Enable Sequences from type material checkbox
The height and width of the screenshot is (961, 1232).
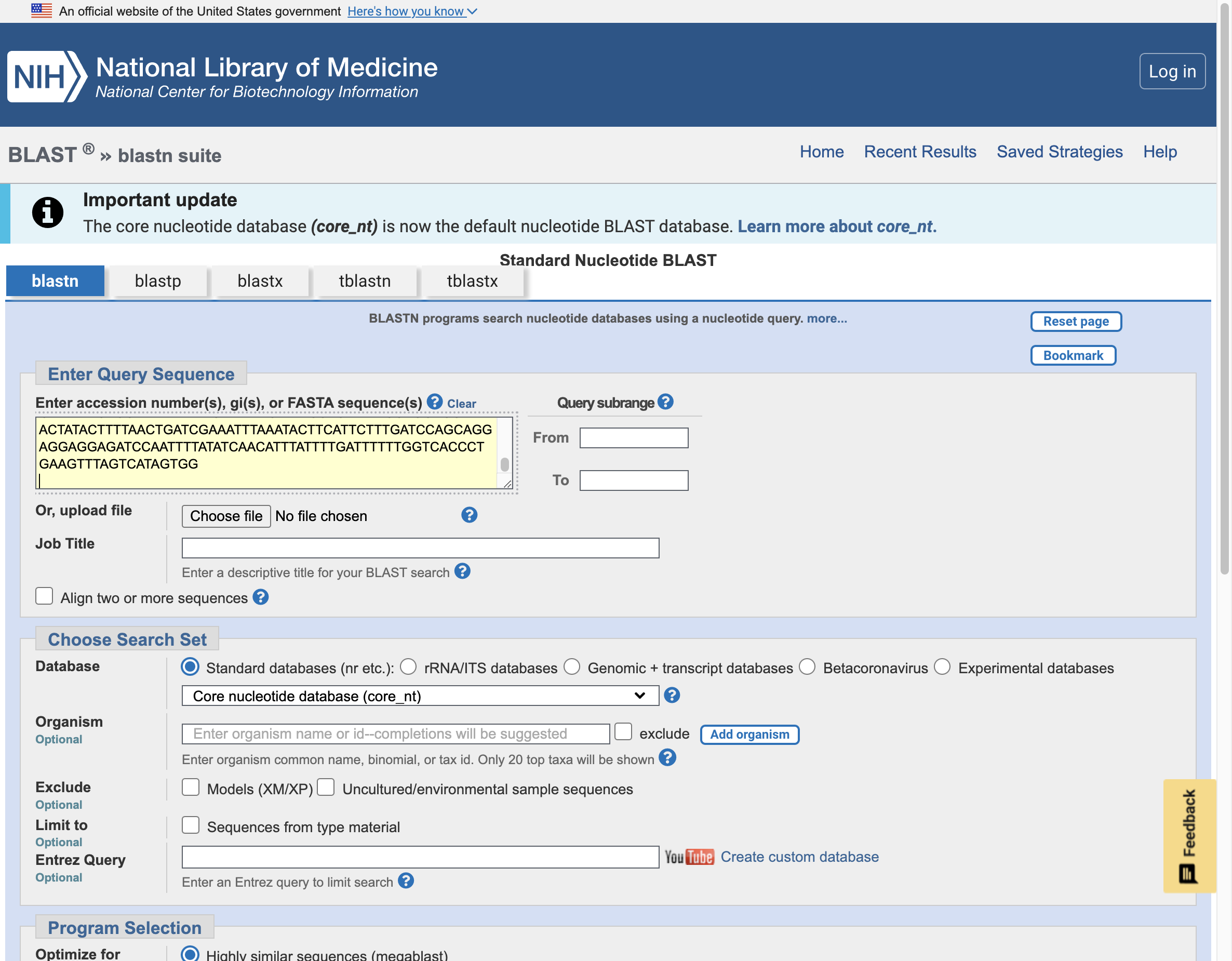191,825
